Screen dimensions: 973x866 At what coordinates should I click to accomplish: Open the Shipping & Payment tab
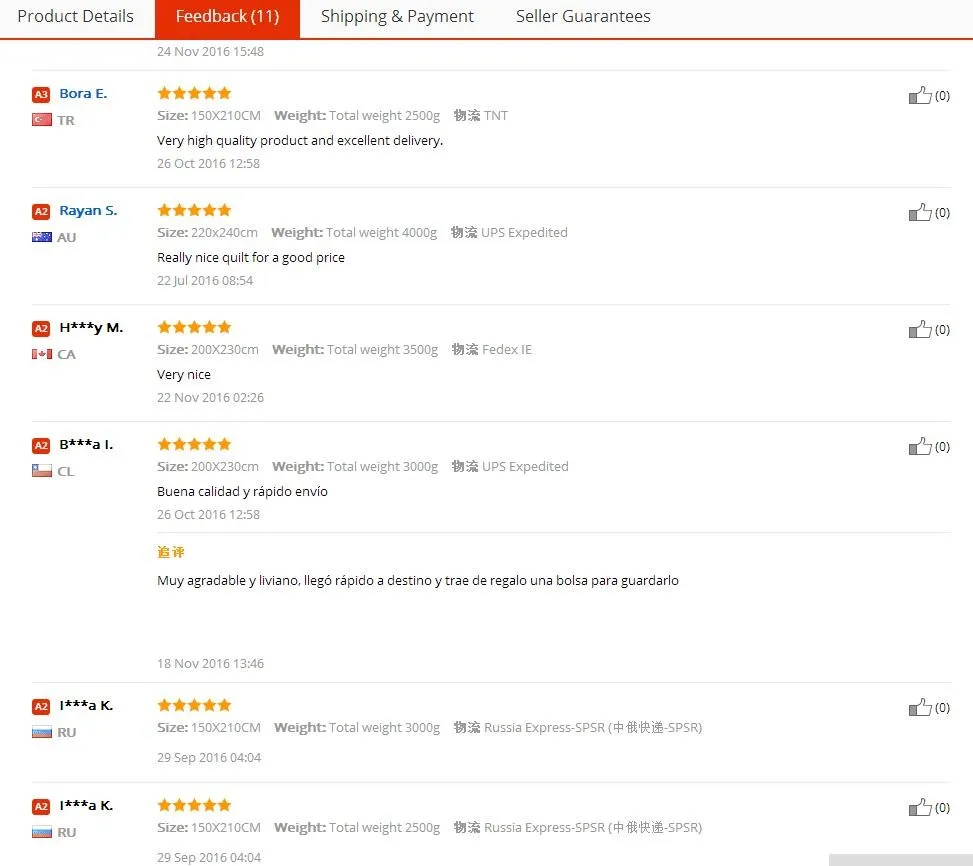point(397,17)
